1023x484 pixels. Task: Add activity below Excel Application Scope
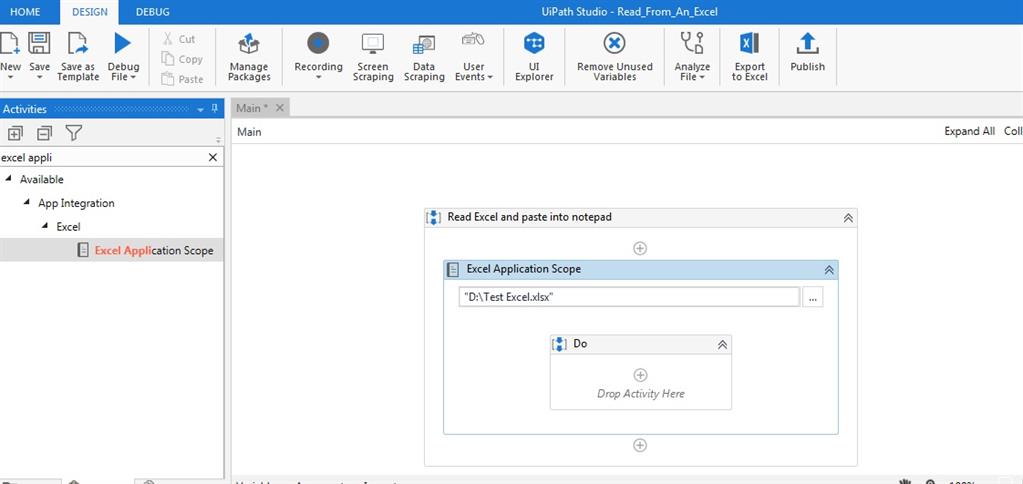coord(640,445)
